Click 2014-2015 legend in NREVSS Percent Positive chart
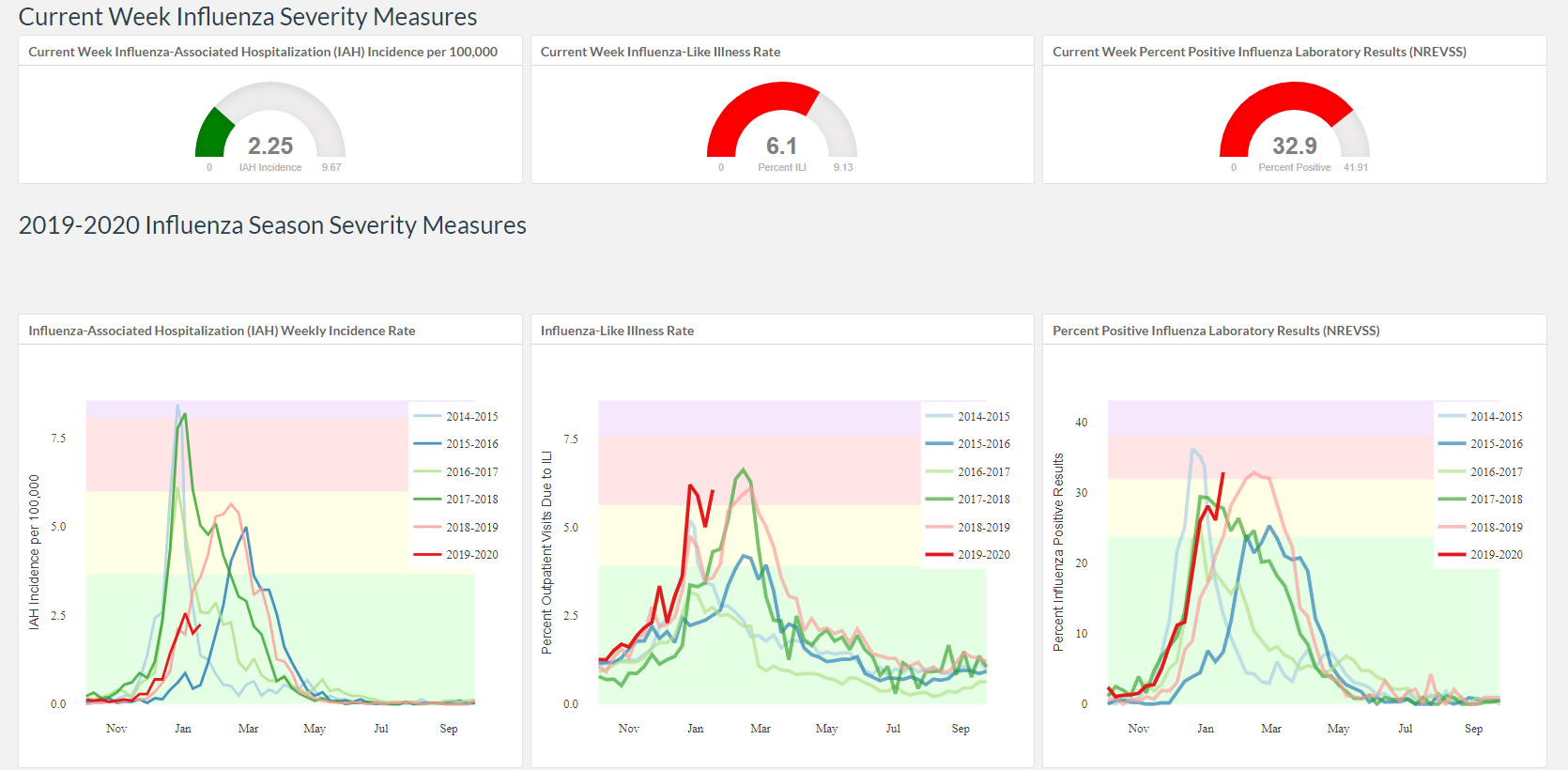The height and width of the screenshot is (770, 1568). 1481,416
